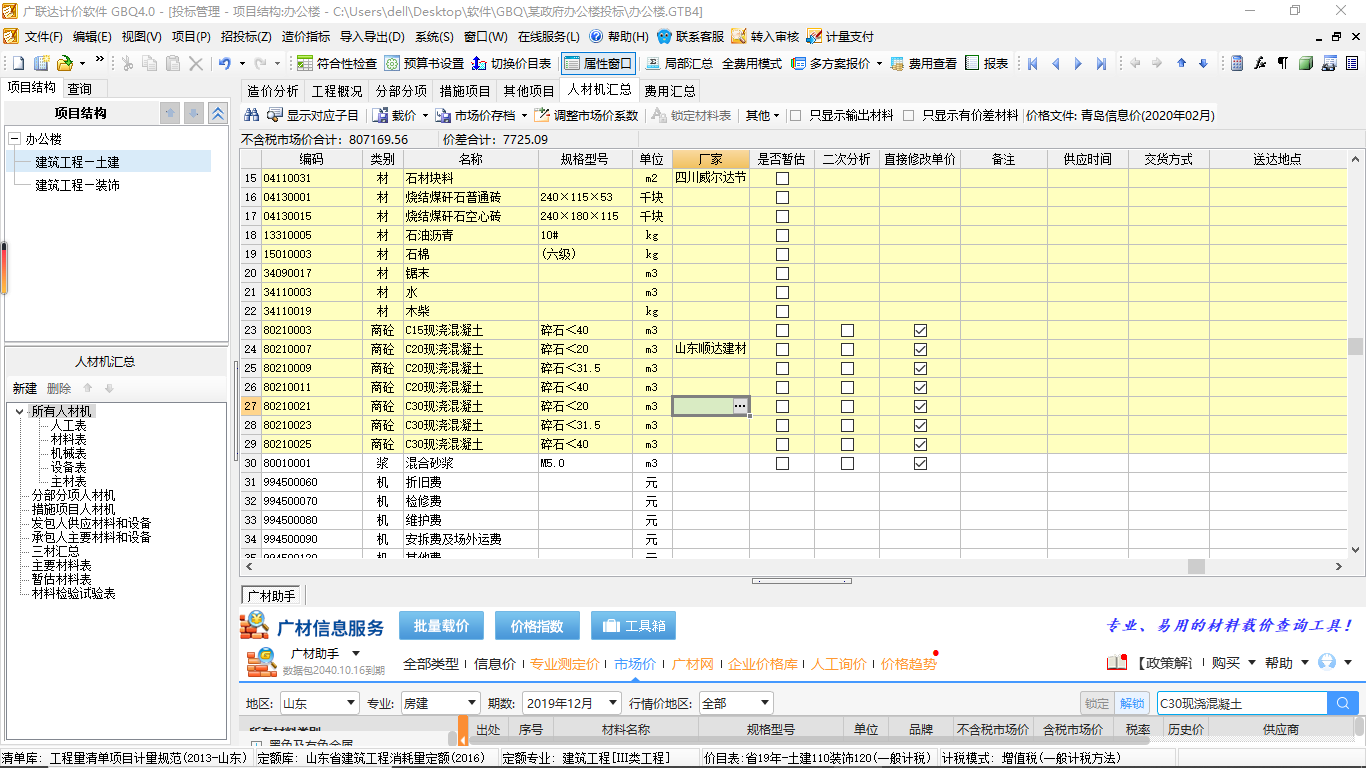Click 批量载价 button
This screenshot has height=768, width=1366.
442,626
